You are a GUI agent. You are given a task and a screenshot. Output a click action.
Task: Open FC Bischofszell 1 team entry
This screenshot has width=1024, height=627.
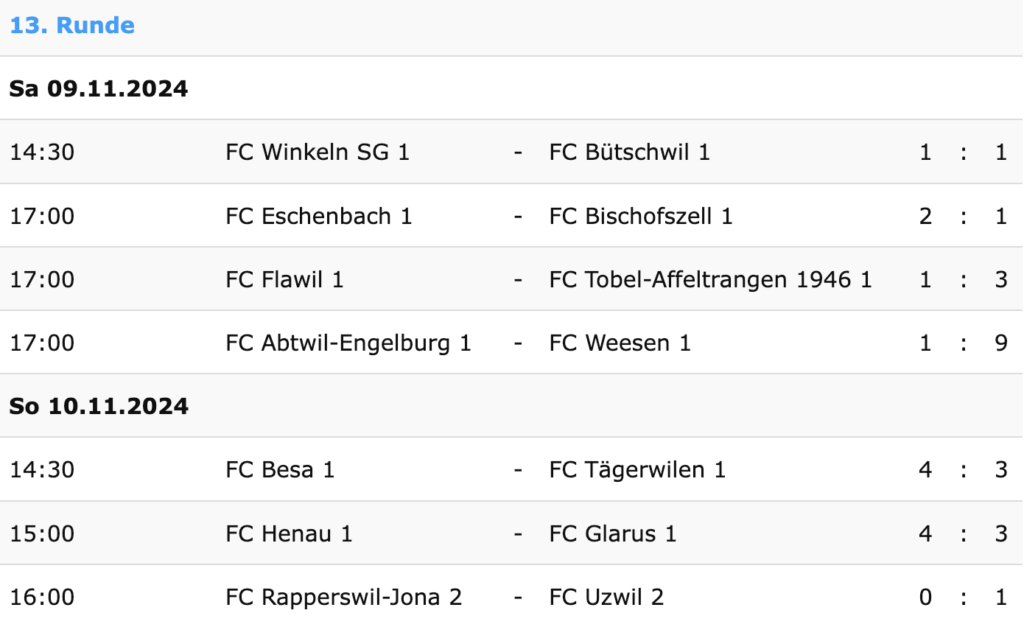641,216
